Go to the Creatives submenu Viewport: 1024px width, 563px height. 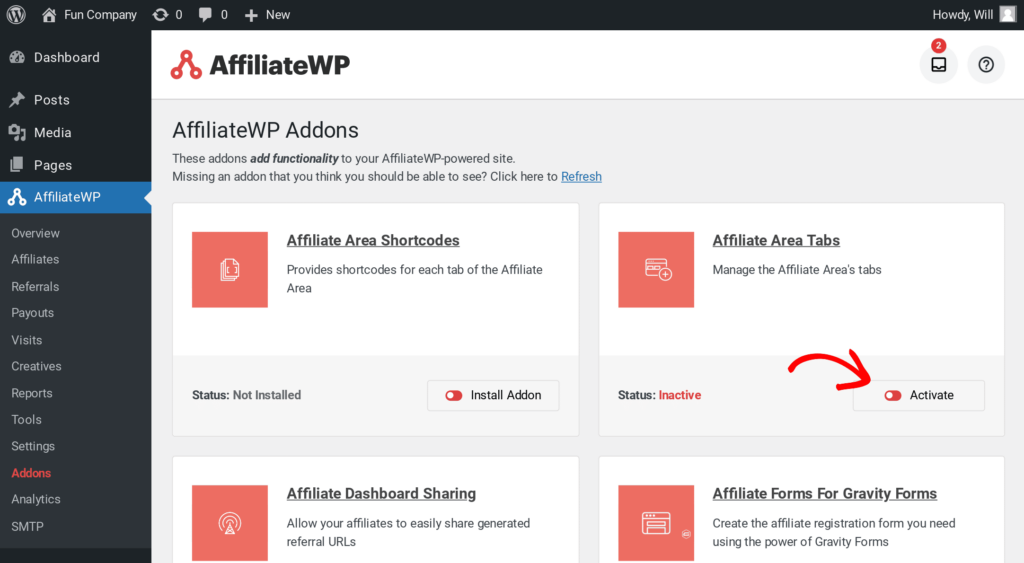pos(37,366)
